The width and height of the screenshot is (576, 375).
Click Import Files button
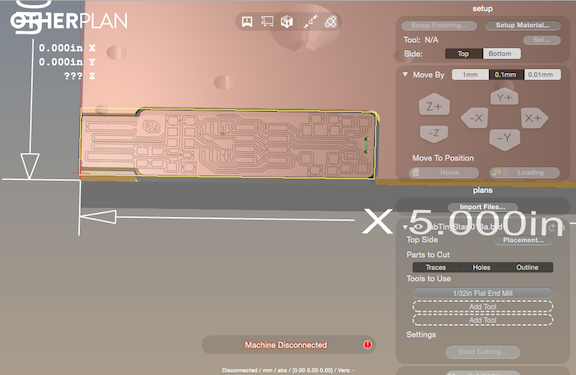[x=482, y=207]
